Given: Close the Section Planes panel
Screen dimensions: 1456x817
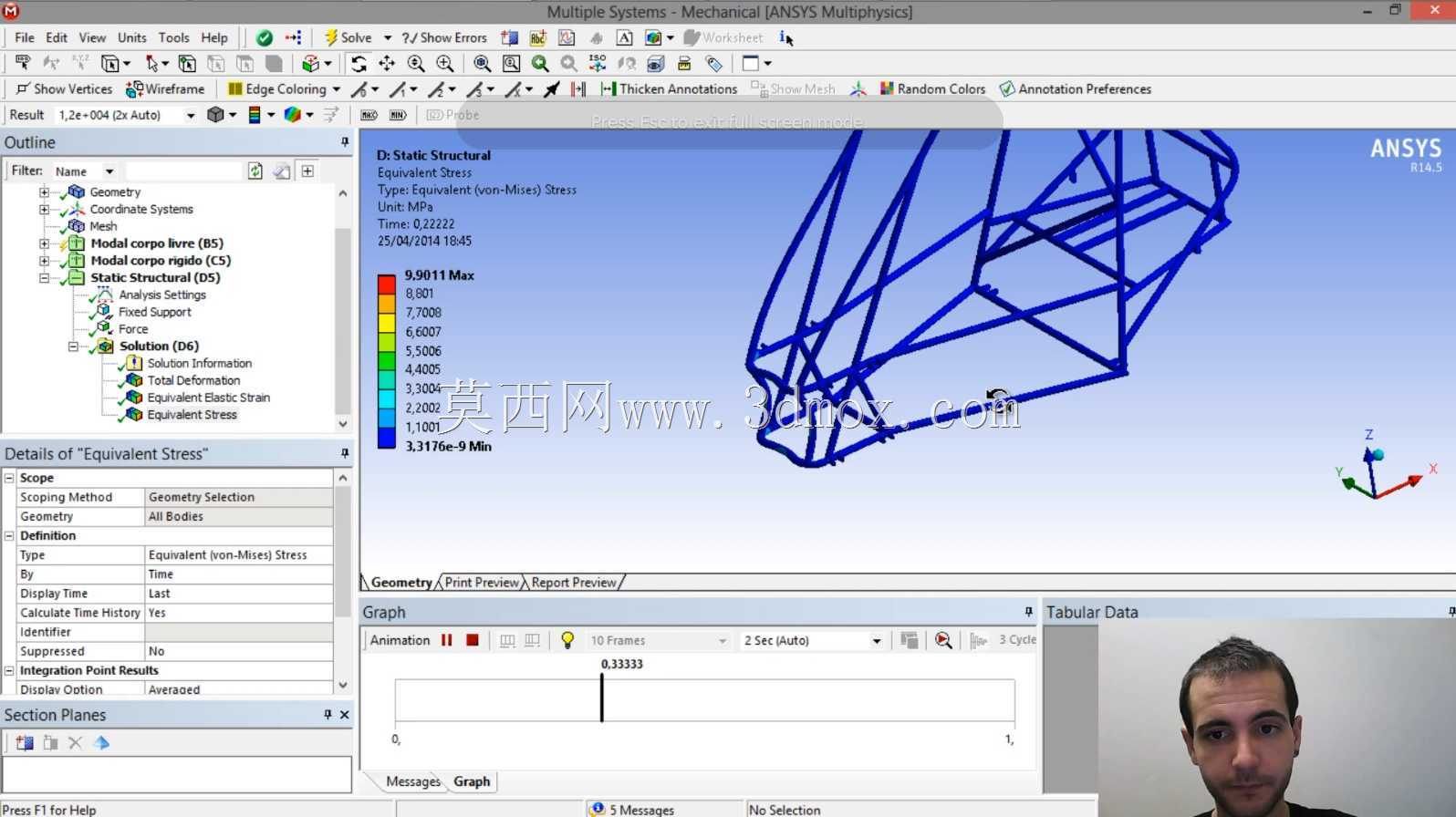Looking at the screenshot, I should pyautogui.click(x=345, y=715).
